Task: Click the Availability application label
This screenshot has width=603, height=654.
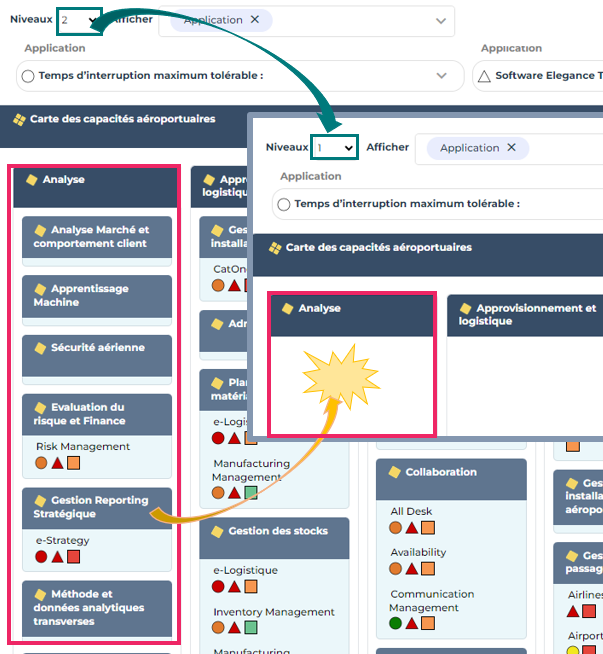Action: point(418,553)
